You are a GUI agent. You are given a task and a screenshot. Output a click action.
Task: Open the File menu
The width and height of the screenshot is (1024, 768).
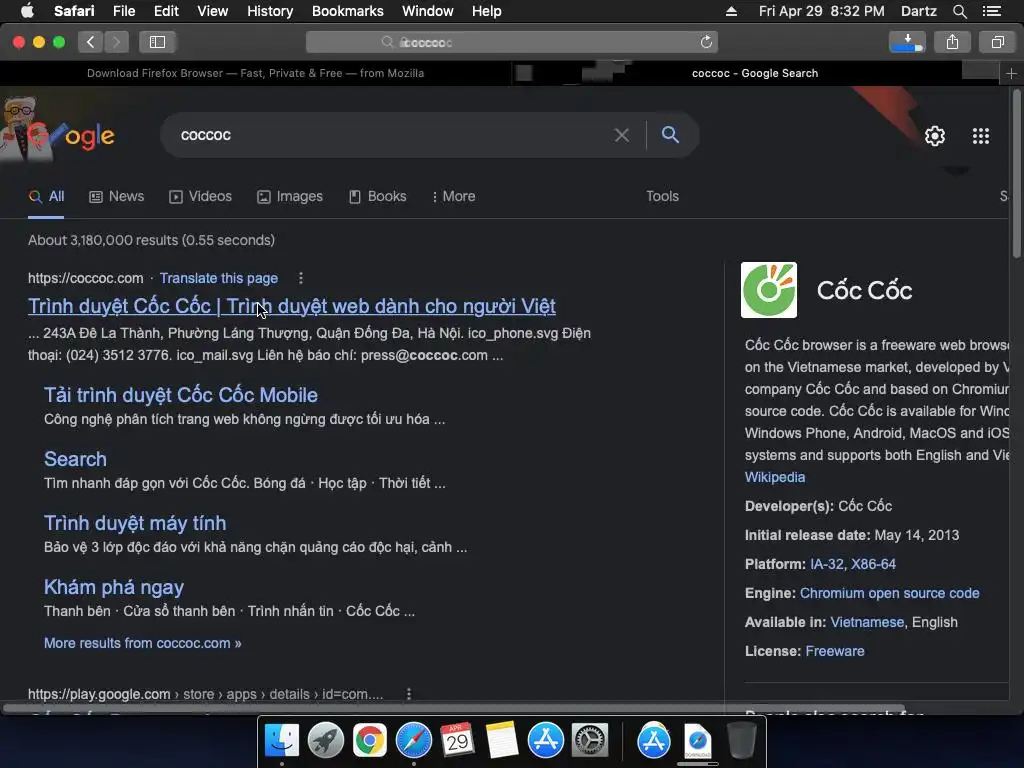123,11
